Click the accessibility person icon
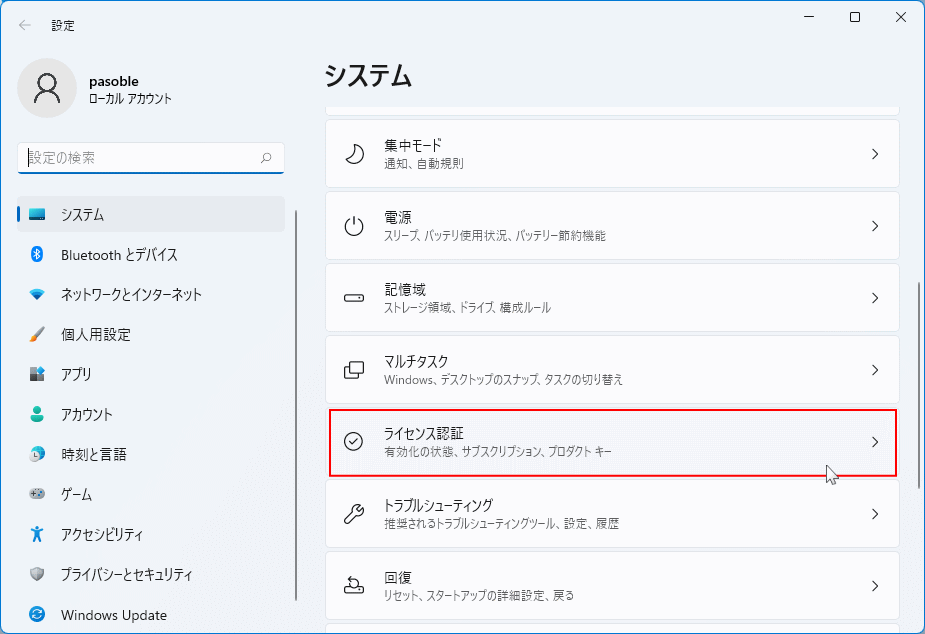925x634 pixels. [x=37, y=534]
